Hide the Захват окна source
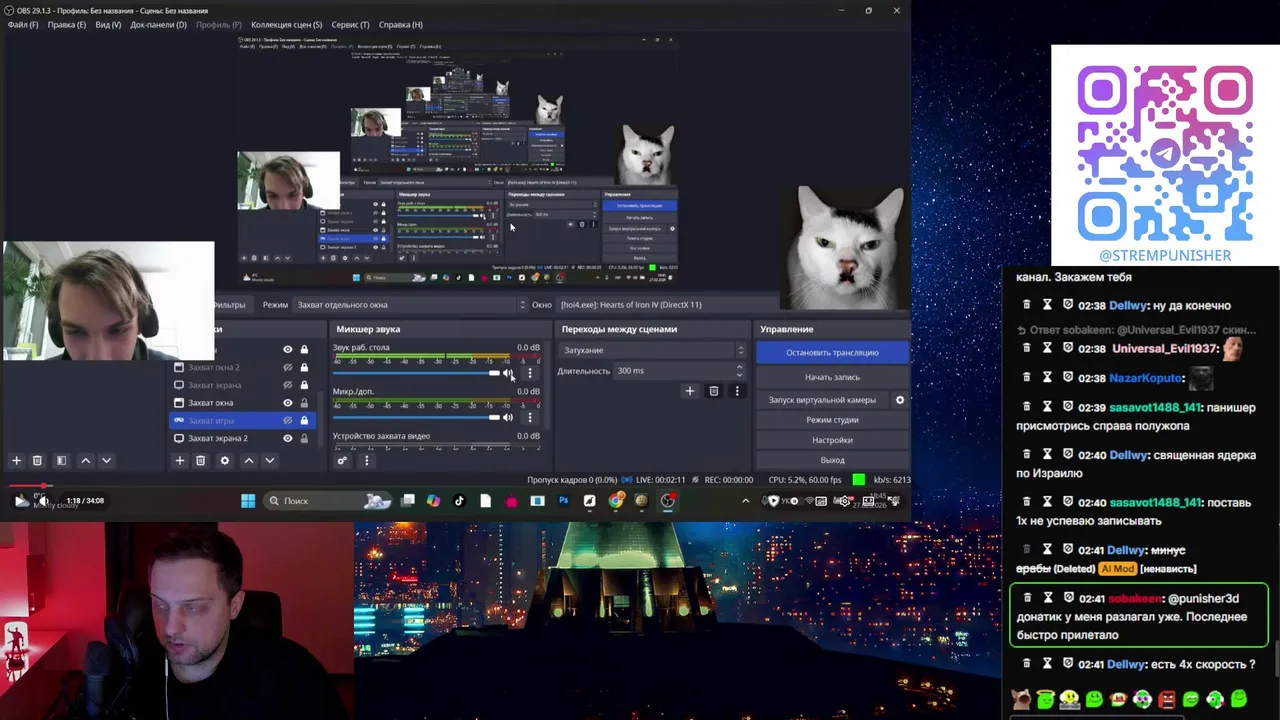1280x720 pixels. [288, 403]
